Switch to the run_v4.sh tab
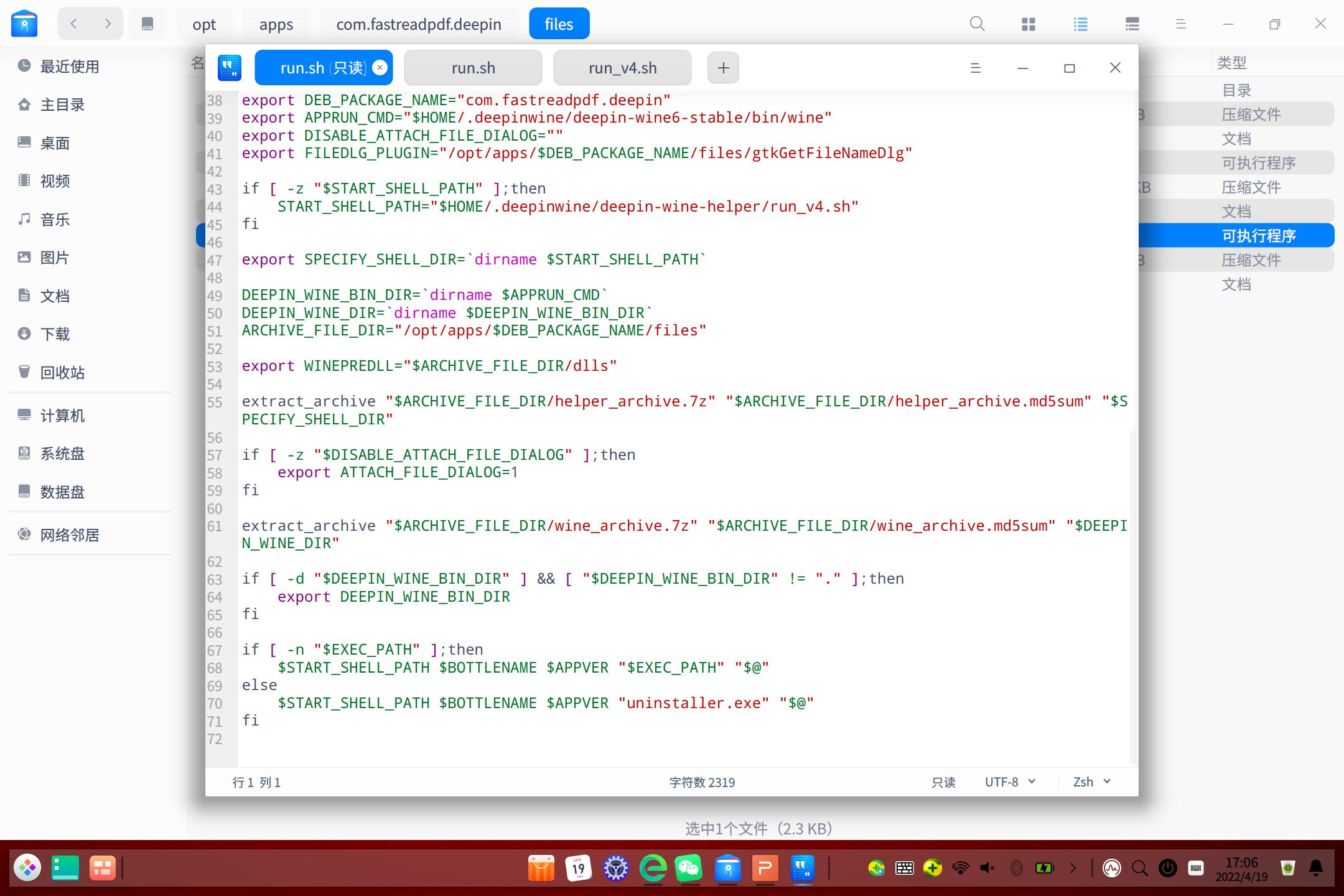 click(x=622, y=68)
